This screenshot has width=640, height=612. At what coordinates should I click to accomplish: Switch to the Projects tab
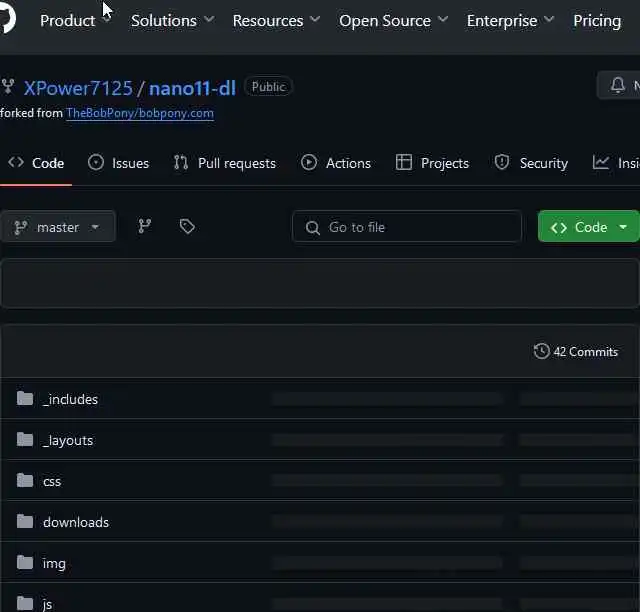coord(432,163)
